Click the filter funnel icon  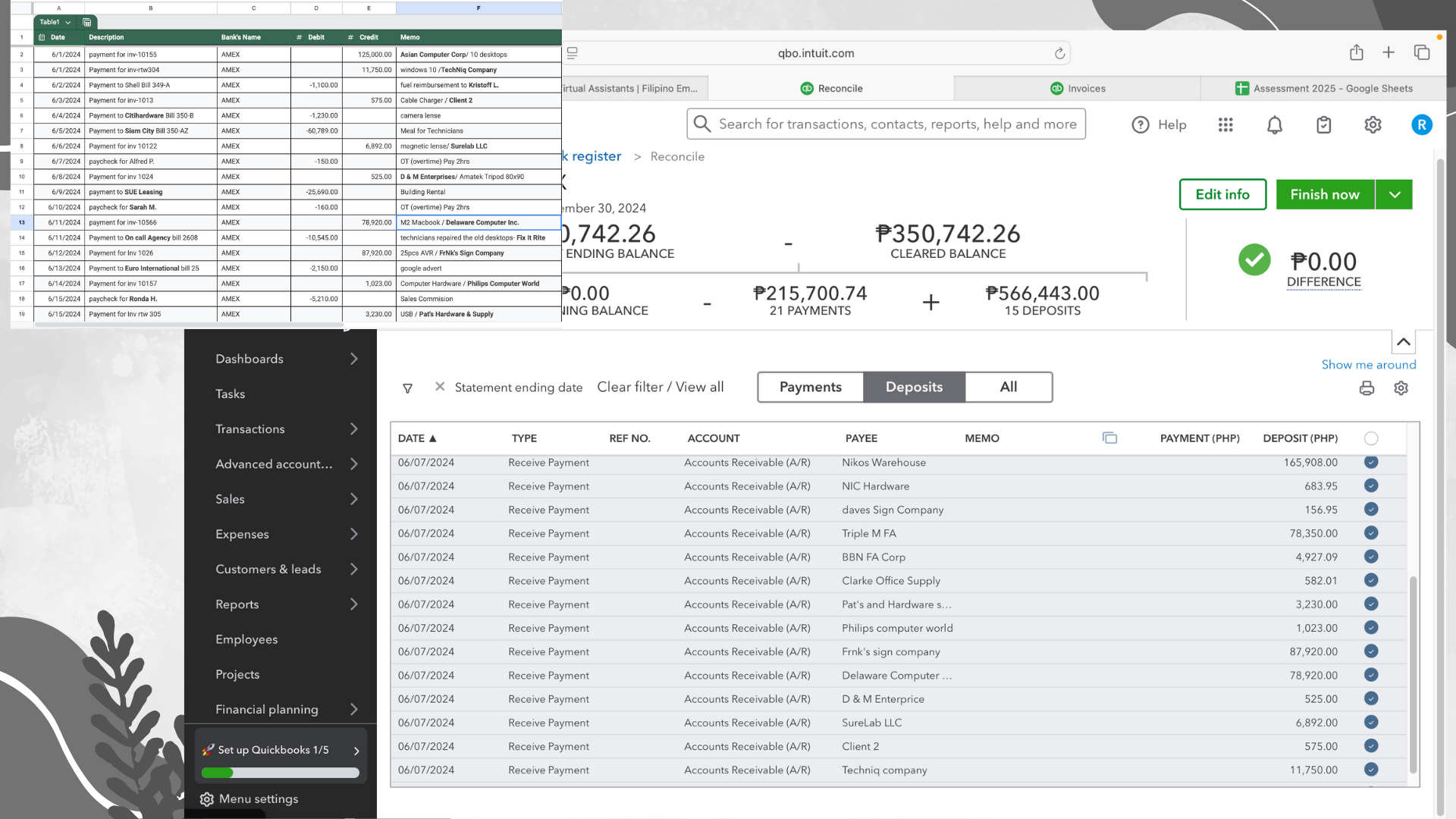click(407, 388)
